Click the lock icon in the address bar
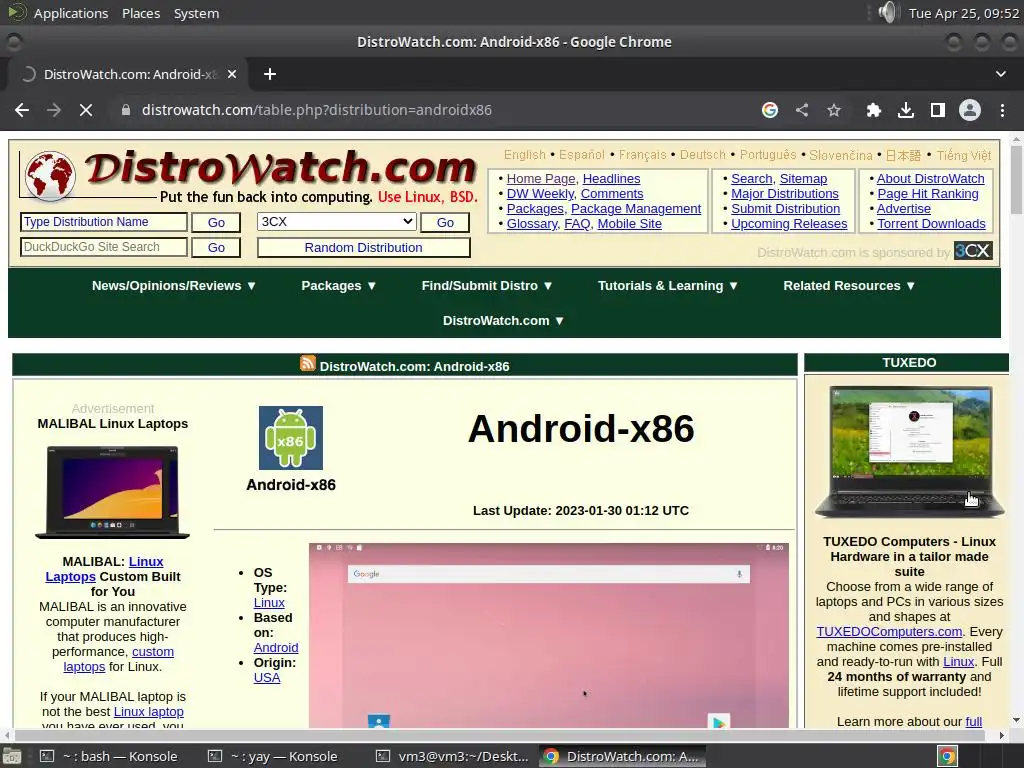The width and height of the screenshot is (1024, 768). tap(126, 110)
